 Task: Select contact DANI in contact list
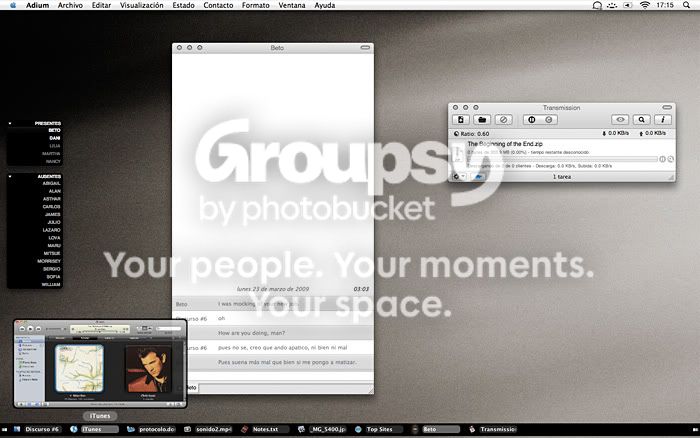coord(55,138)
